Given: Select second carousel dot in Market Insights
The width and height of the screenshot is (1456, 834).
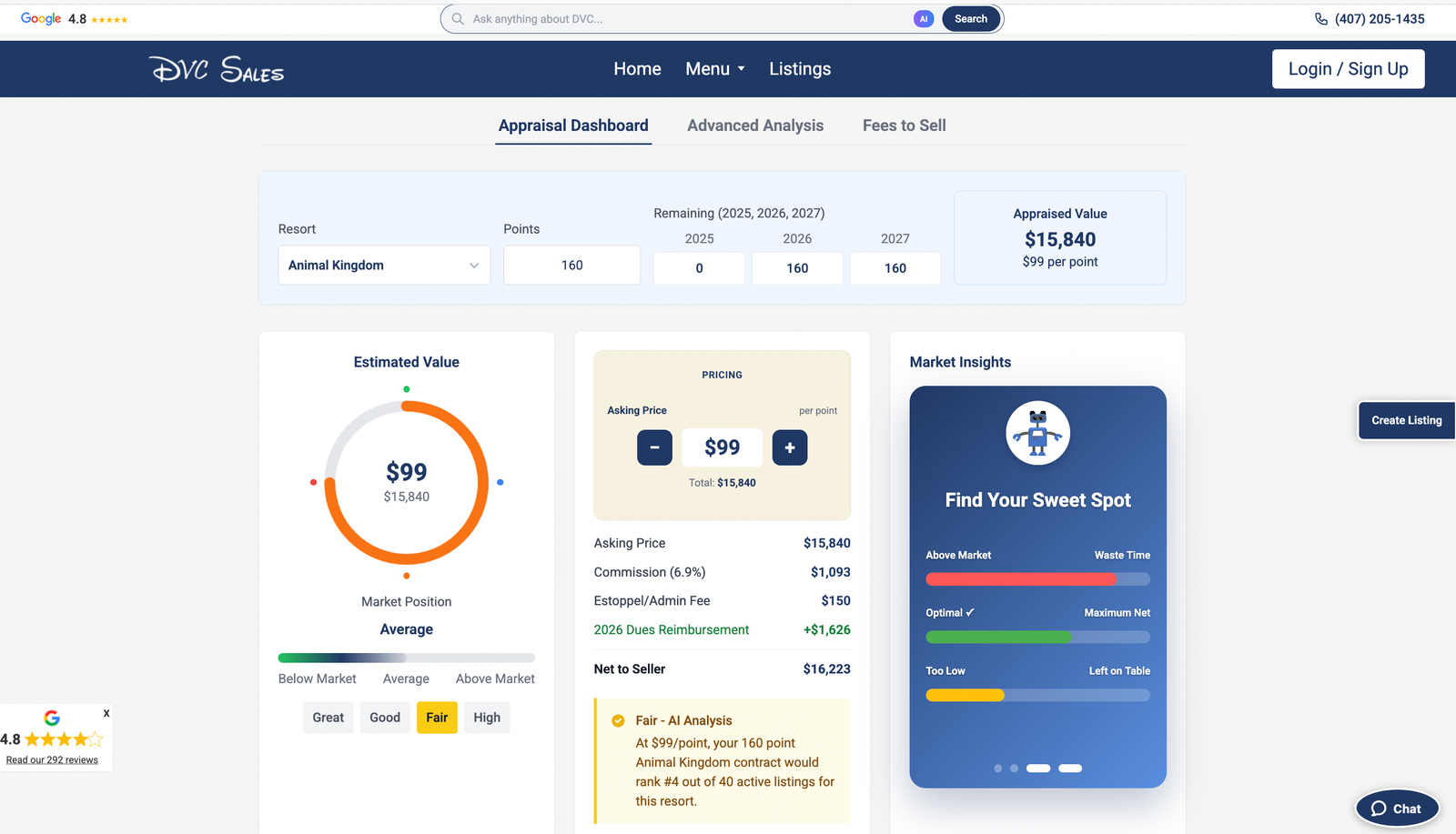Looking at the screenshot, I should tap(1015, 769).
